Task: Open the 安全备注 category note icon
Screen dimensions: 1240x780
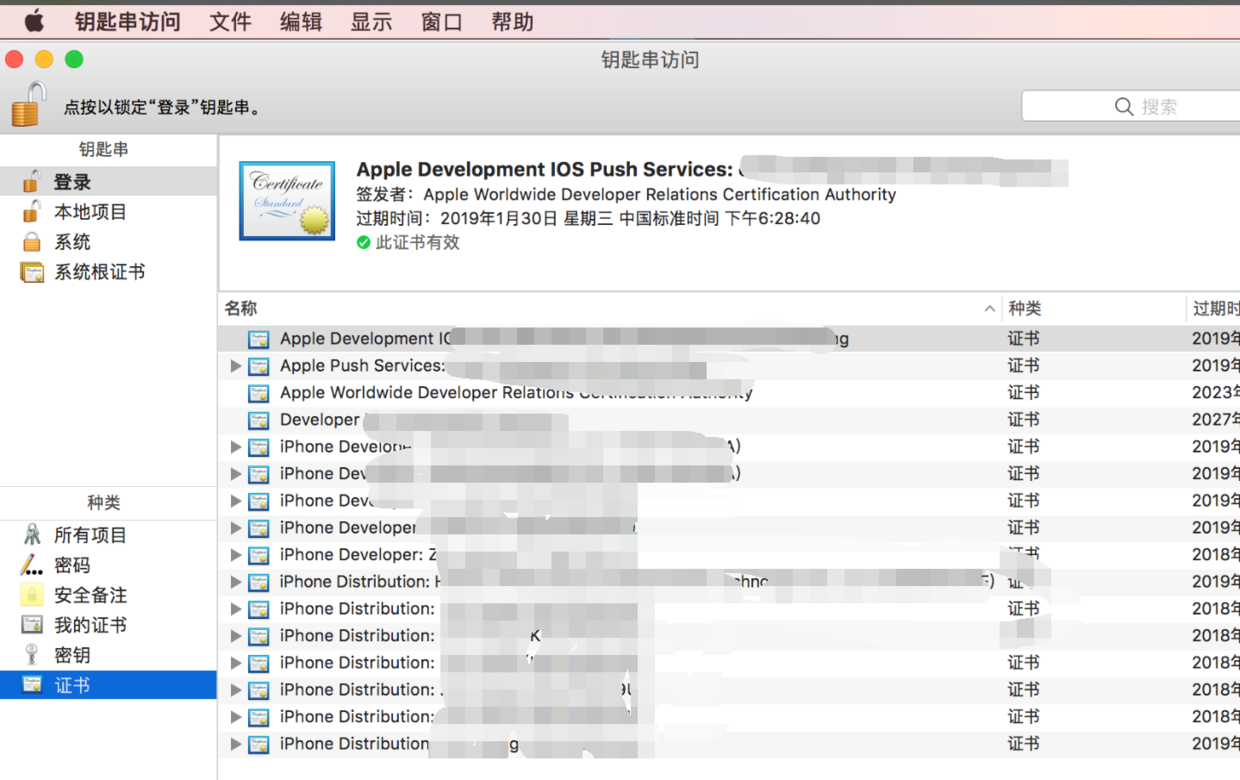Action: pyautogui.click(x=32, y=595)
